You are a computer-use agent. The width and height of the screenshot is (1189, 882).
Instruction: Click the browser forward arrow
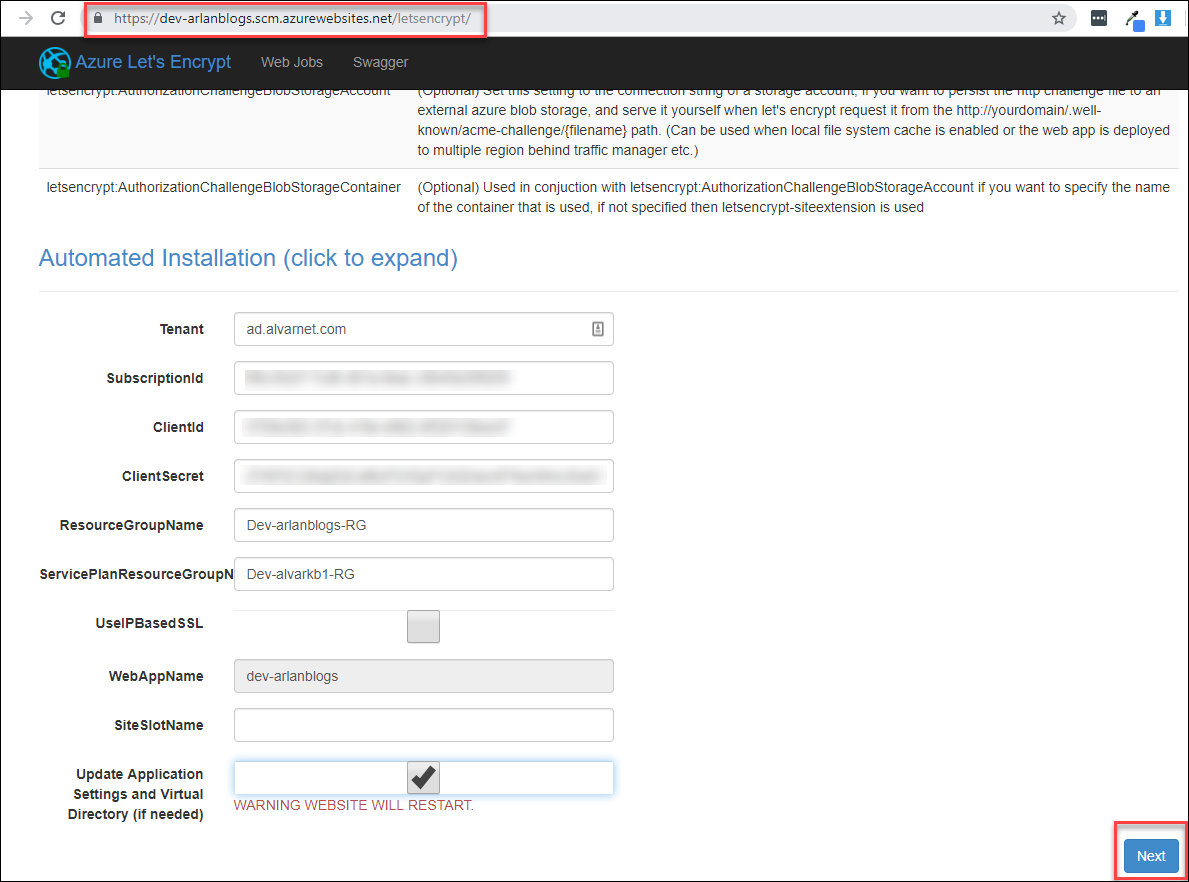click(26, 18)
